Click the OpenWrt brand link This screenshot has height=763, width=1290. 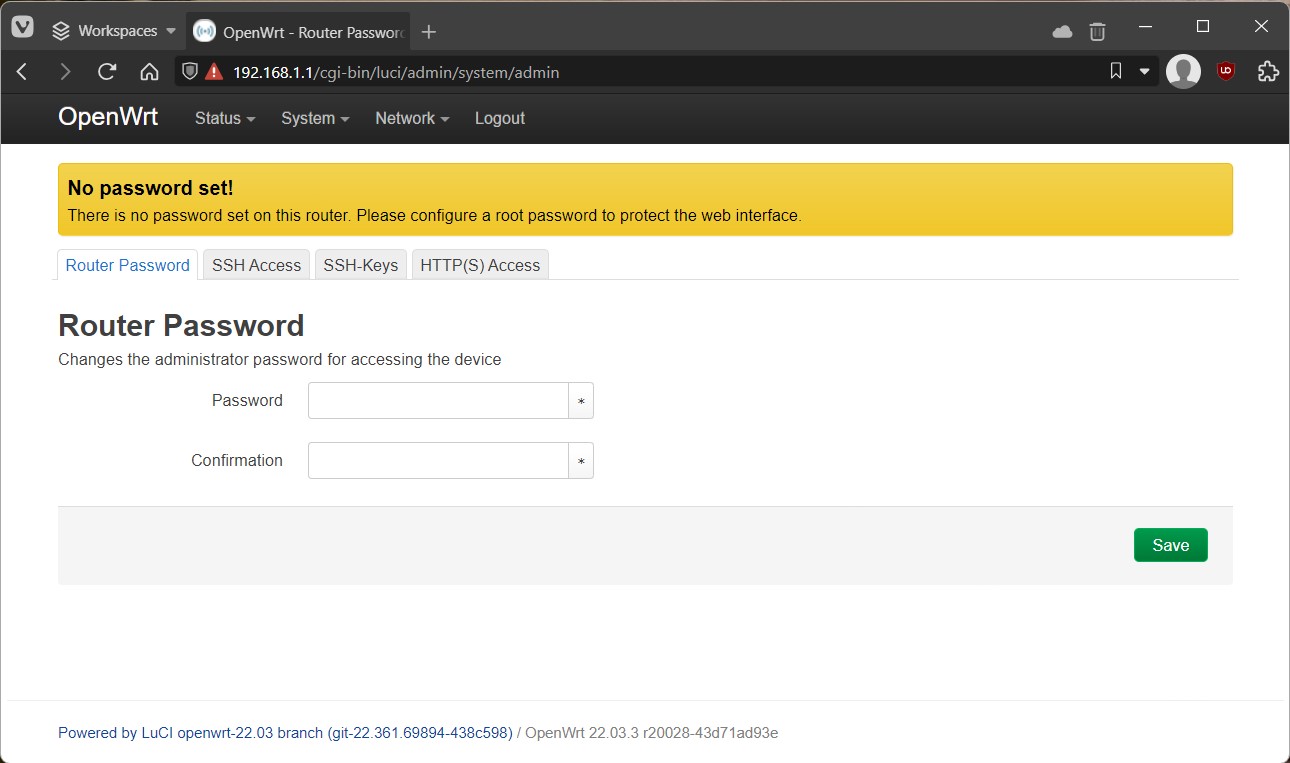108,117
